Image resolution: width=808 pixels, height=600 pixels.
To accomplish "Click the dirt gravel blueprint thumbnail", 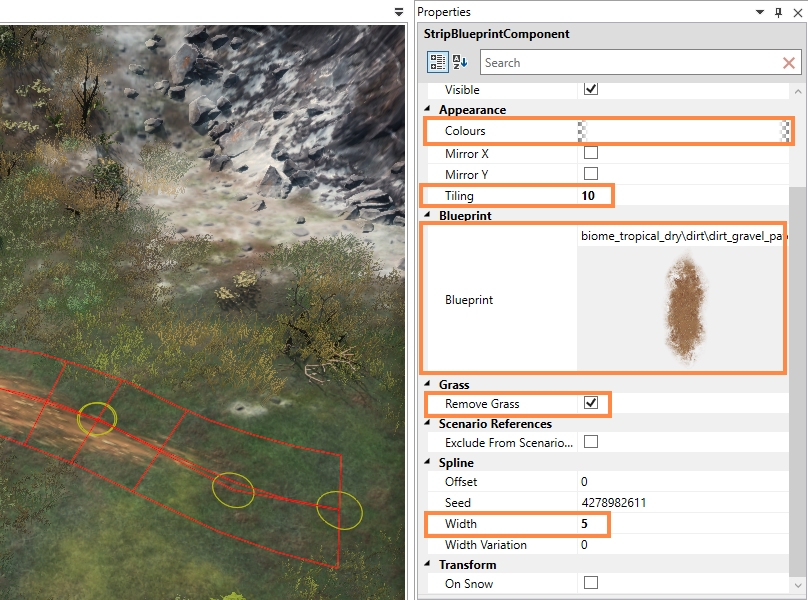I will tap(685, 310).
